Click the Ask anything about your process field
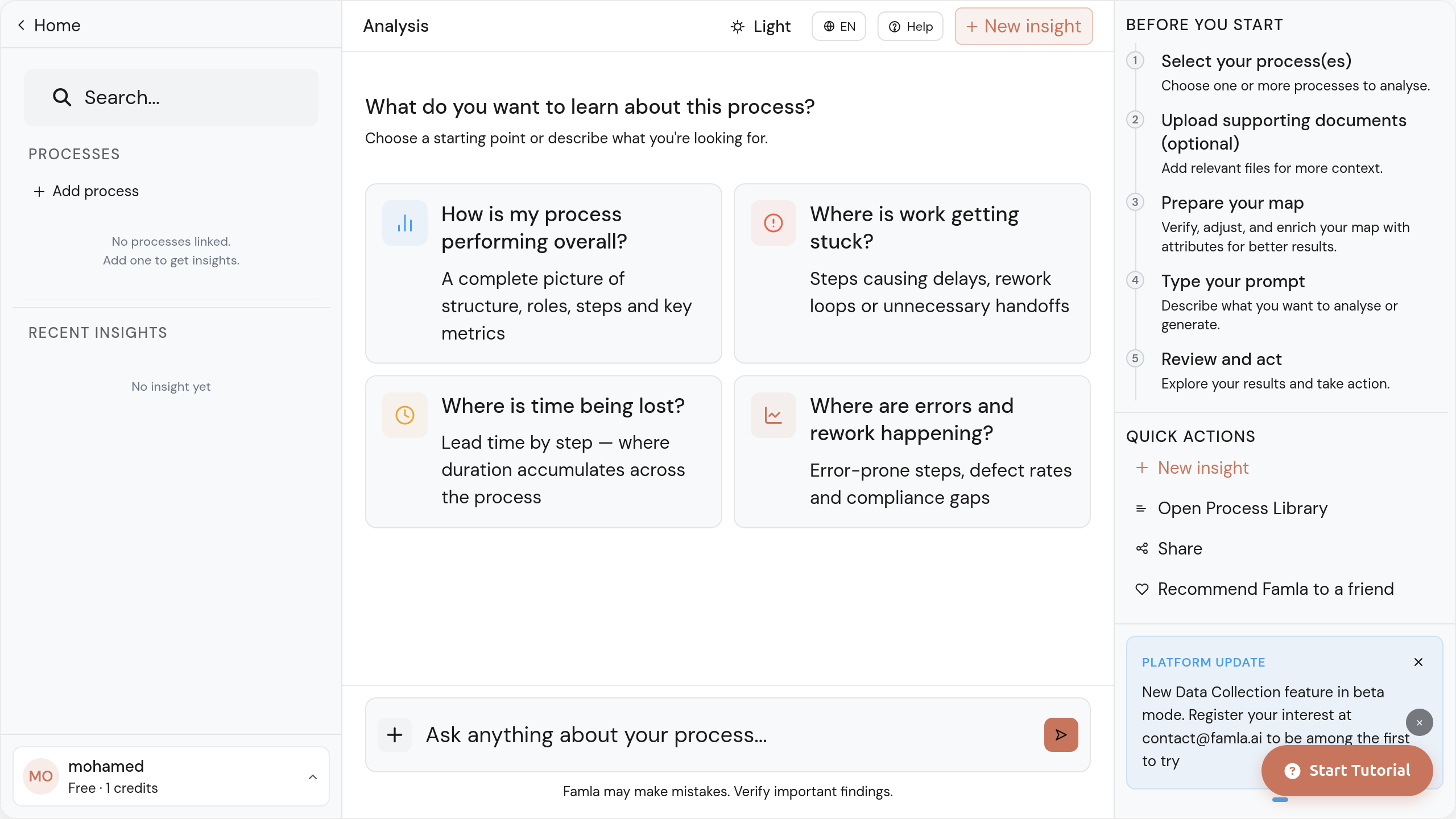 (728, 735)
